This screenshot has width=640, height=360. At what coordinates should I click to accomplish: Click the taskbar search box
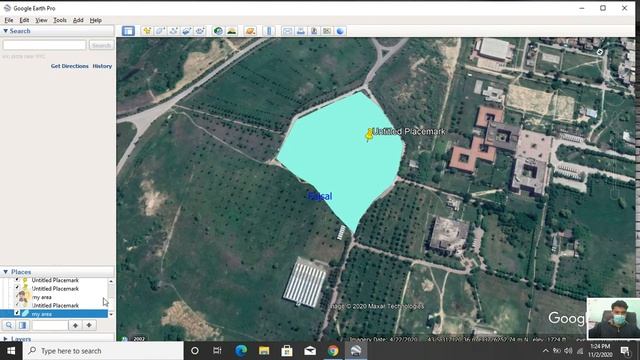[x=103, y=351]
